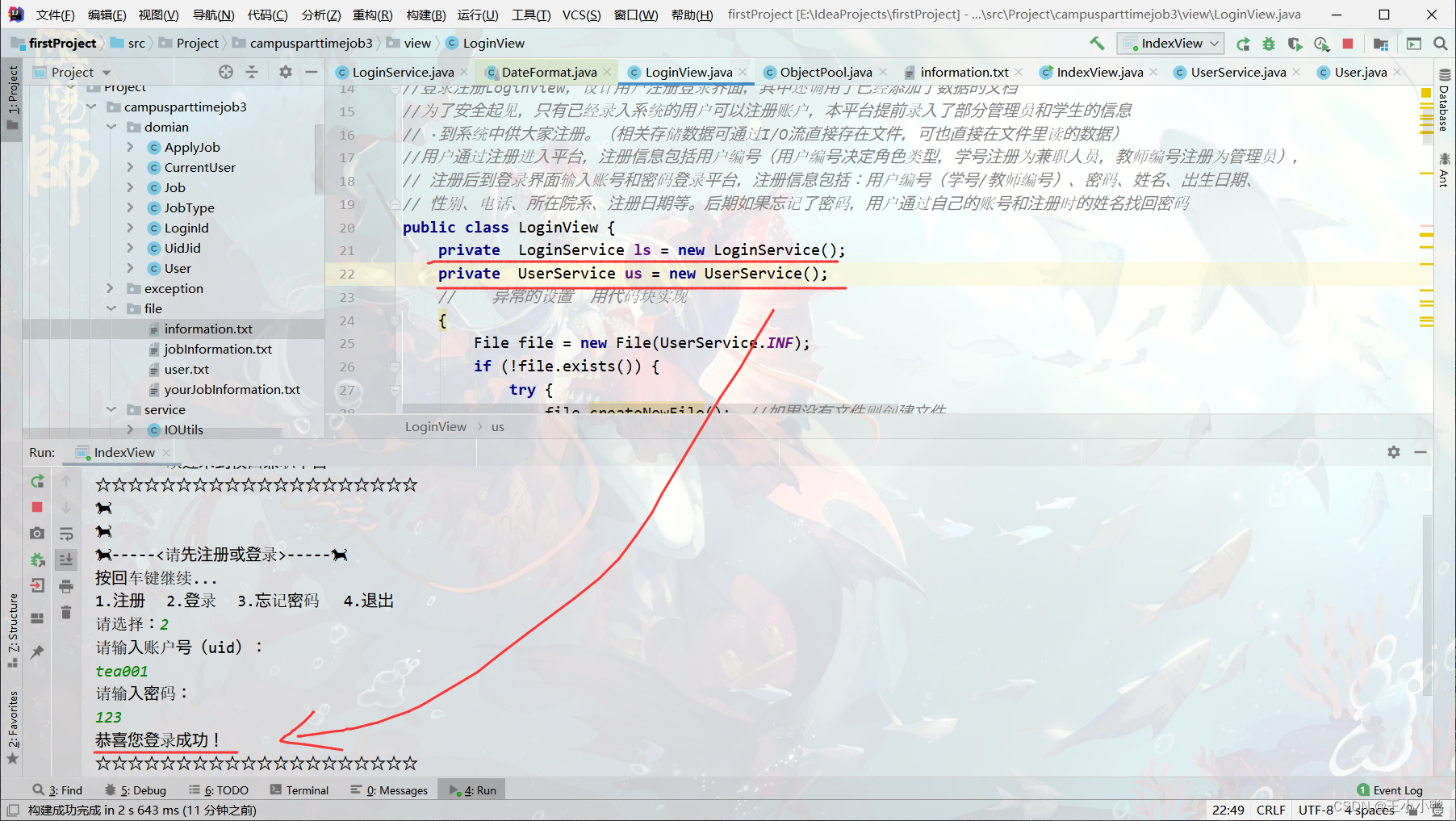Collapse the domian folder
This screenshot has width=1456, height=821.
click(x=111, y=128)
